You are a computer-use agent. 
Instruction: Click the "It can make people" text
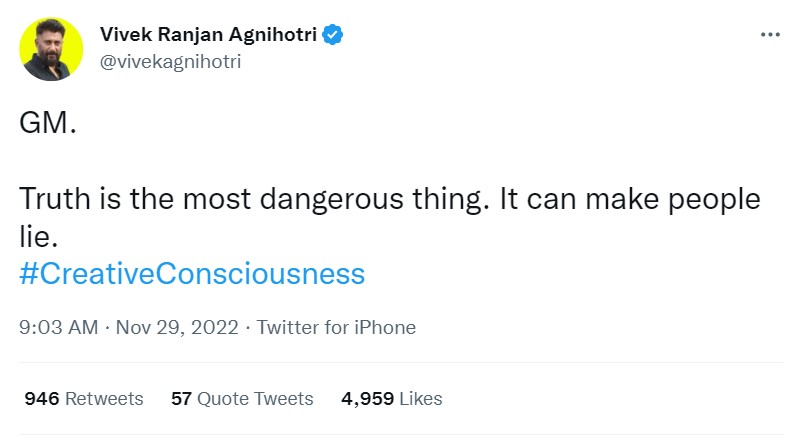(x=630, y=198)
